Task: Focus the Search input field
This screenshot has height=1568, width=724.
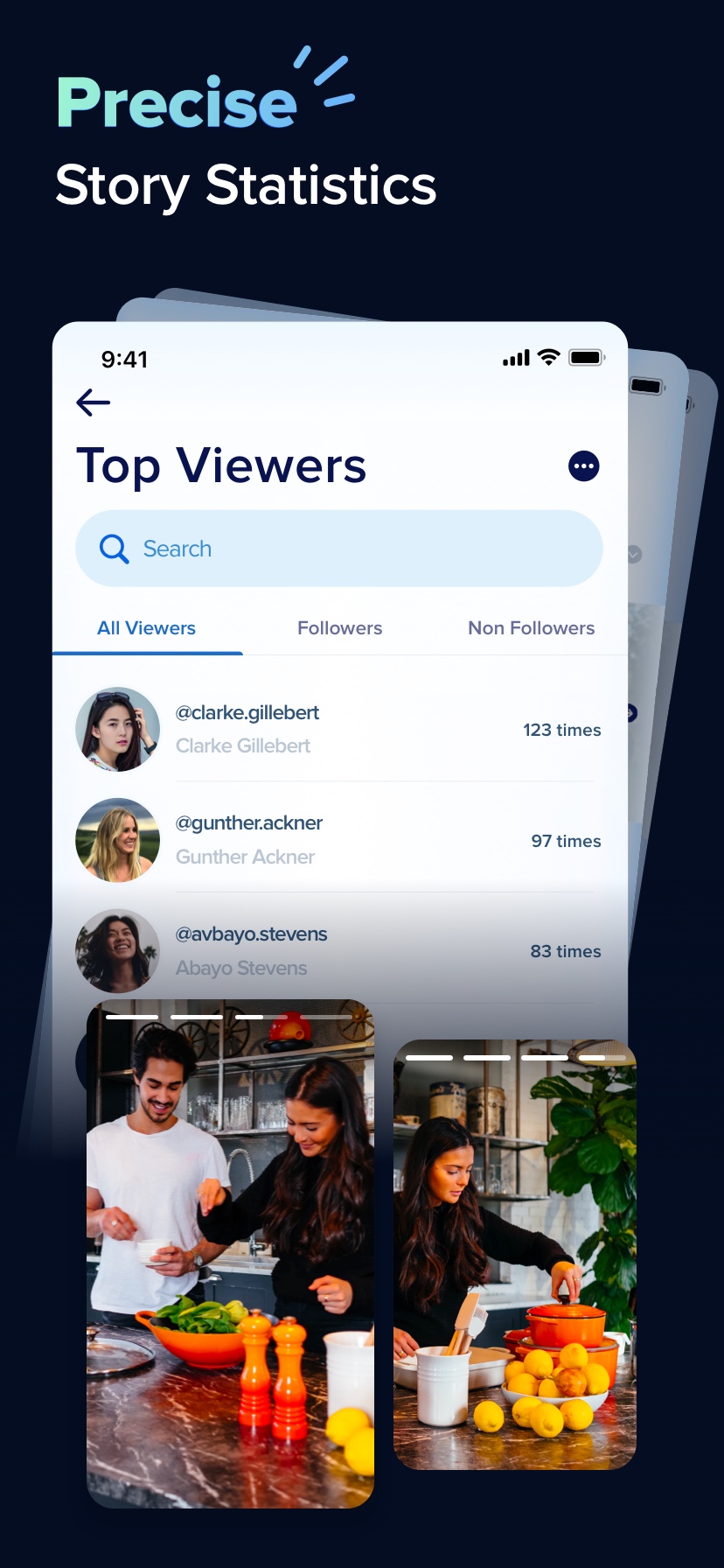Action: [339, 549]
